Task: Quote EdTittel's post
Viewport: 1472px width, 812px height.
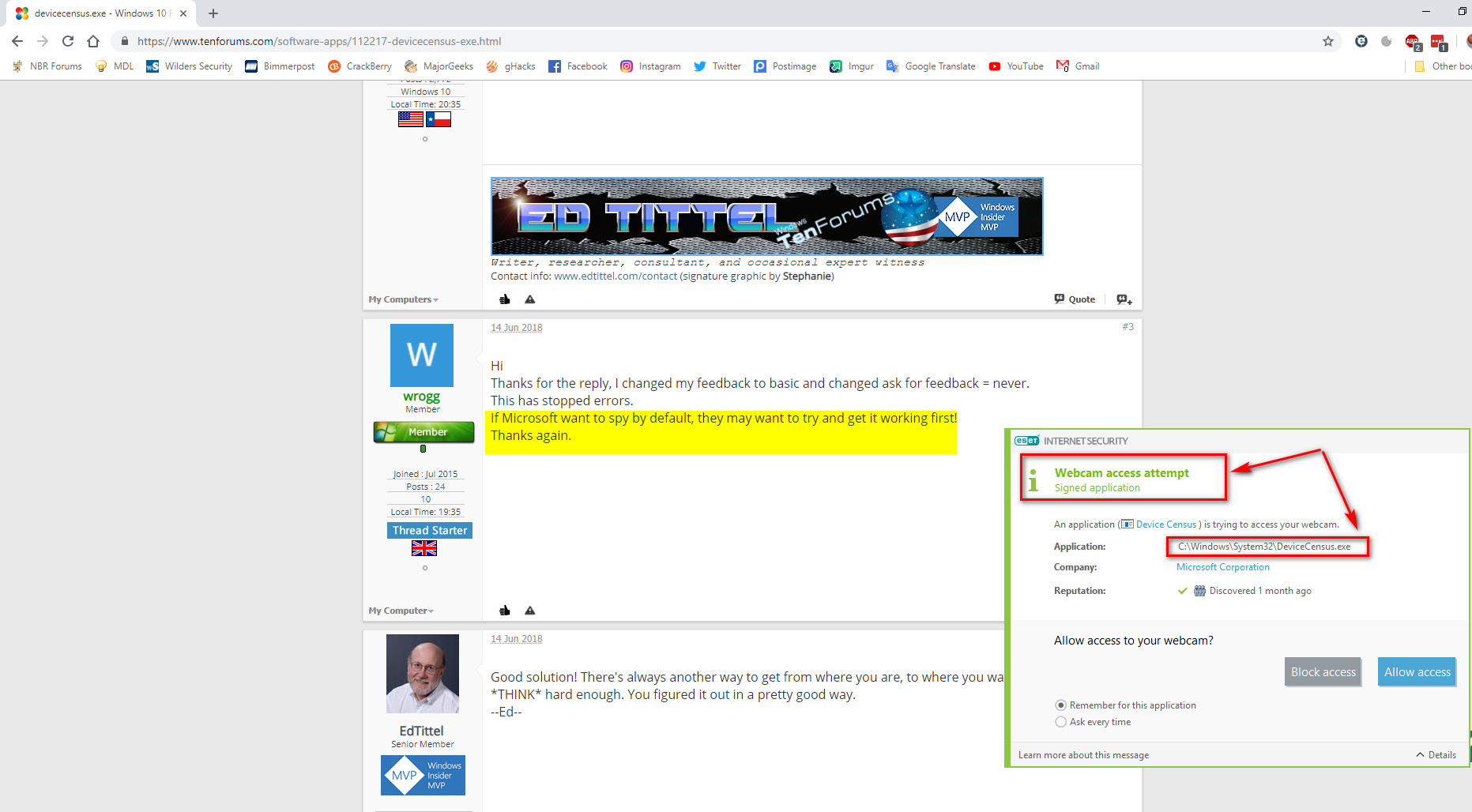Action: click(1075, 299)
